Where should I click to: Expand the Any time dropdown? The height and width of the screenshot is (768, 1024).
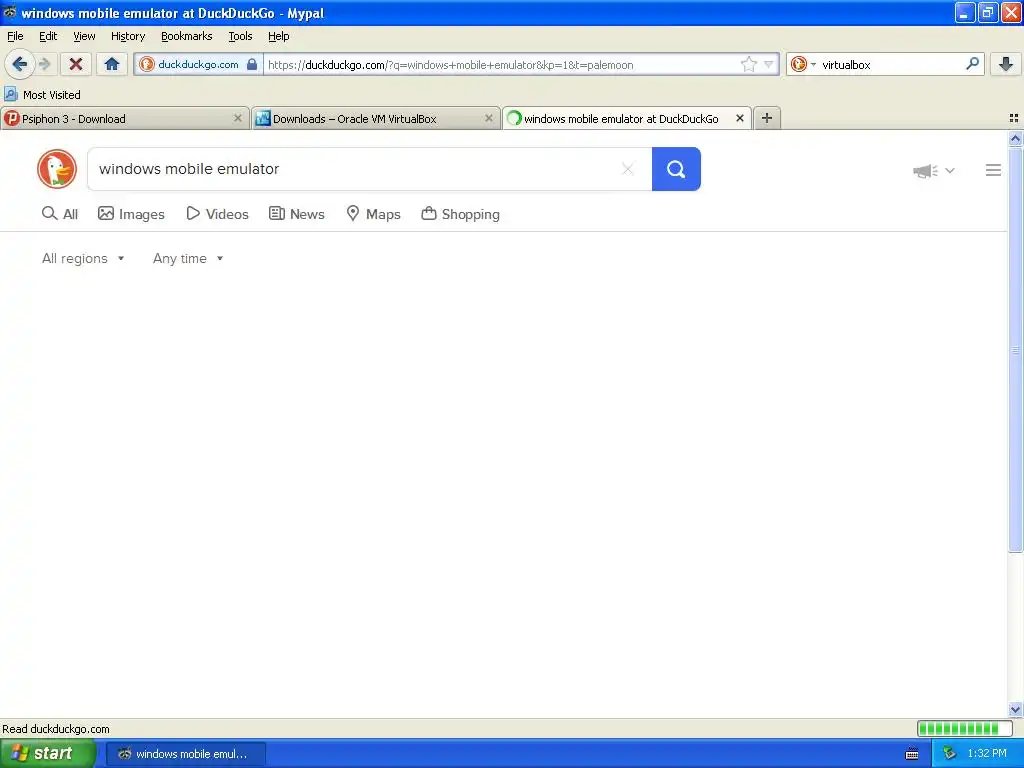coord(188,259)
